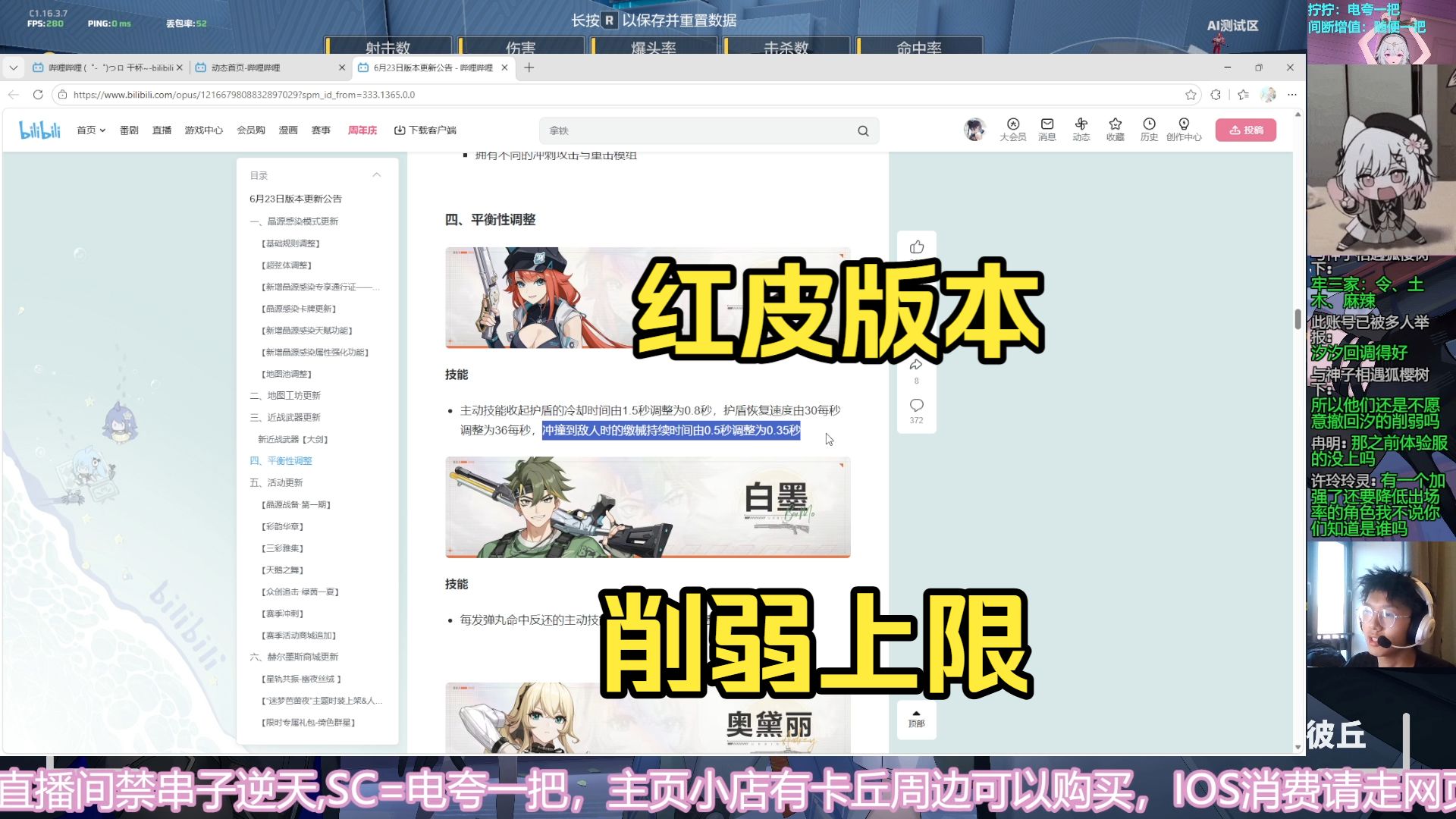Jump to 【超弦体调整】 in contents
Viewport: 1456px width, 819px height.
287,265
